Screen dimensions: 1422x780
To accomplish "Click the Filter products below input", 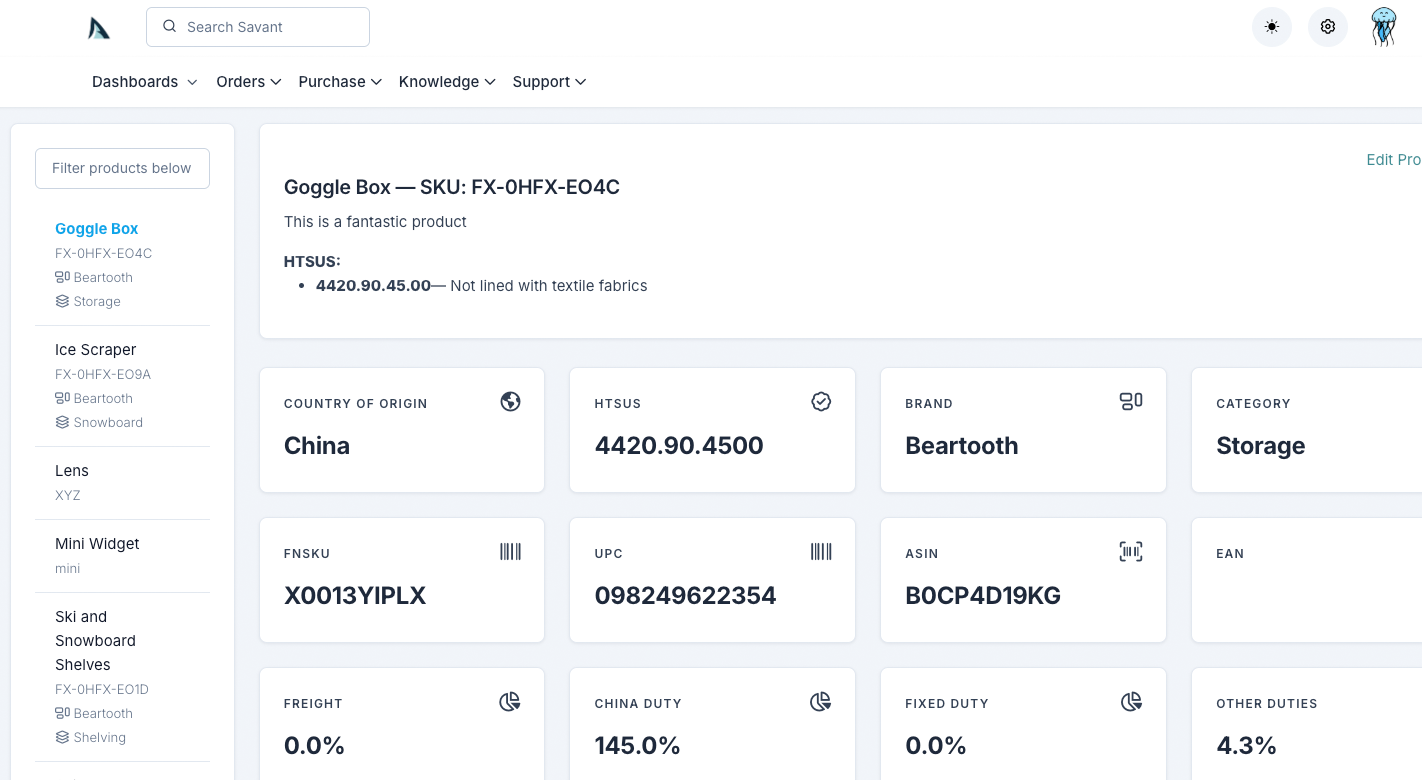I will click(122, 168).
